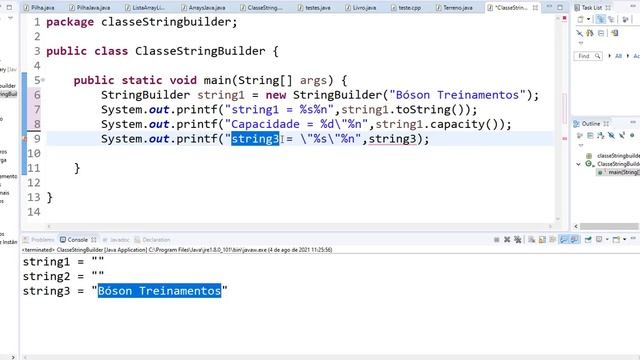Open Outline view menu chevron

(x=581, y=145)
